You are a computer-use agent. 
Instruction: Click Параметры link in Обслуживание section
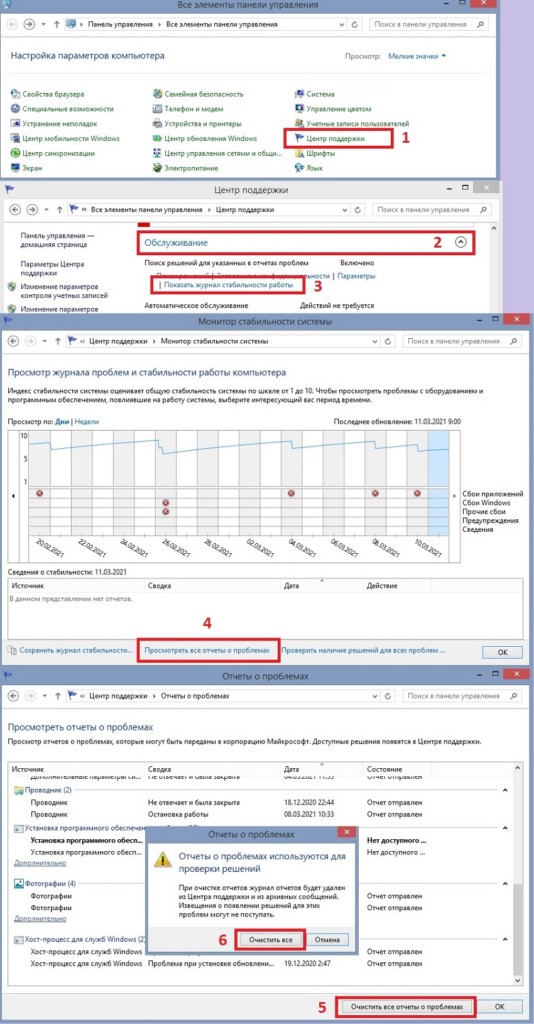[x=356, y=276]
